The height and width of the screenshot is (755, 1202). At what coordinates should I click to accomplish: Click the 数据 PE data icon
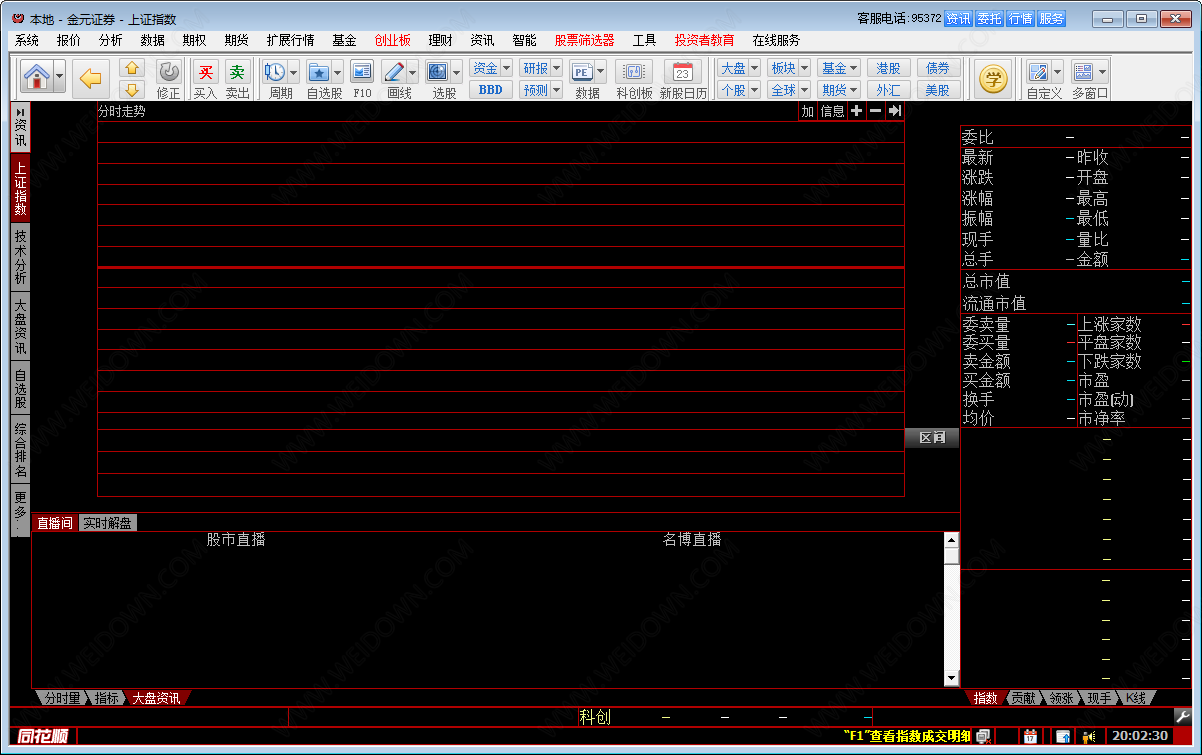582,72
